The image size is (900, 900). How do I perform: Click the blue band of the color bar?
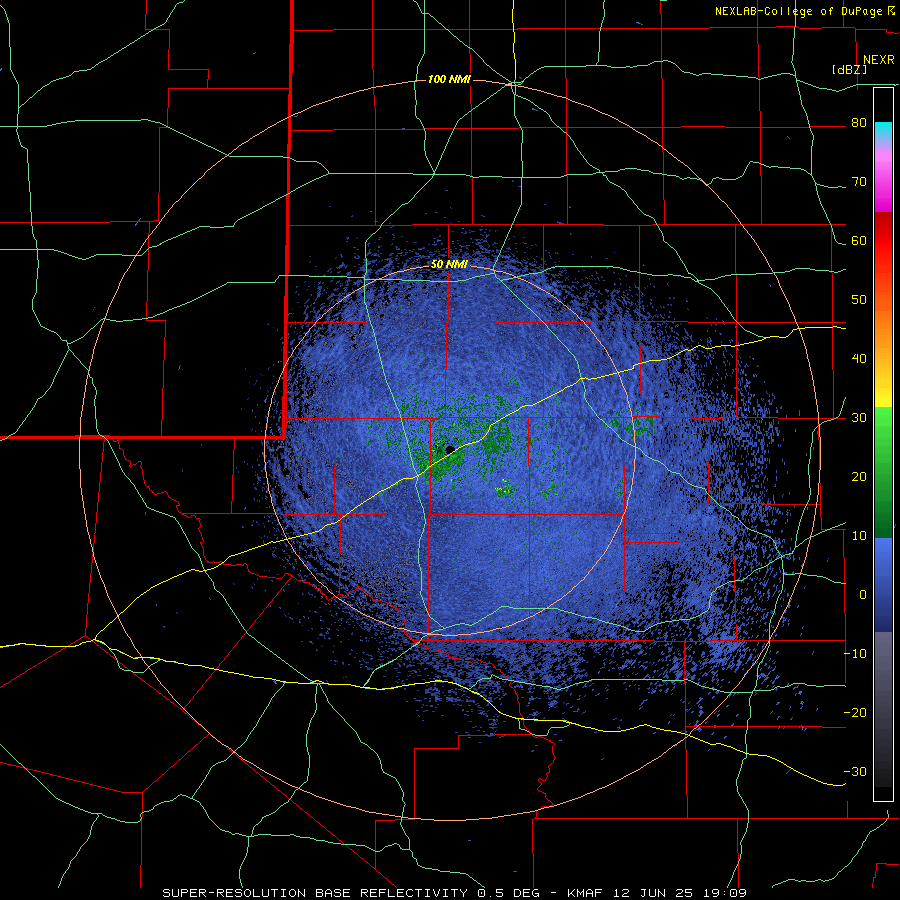point(883,585)
